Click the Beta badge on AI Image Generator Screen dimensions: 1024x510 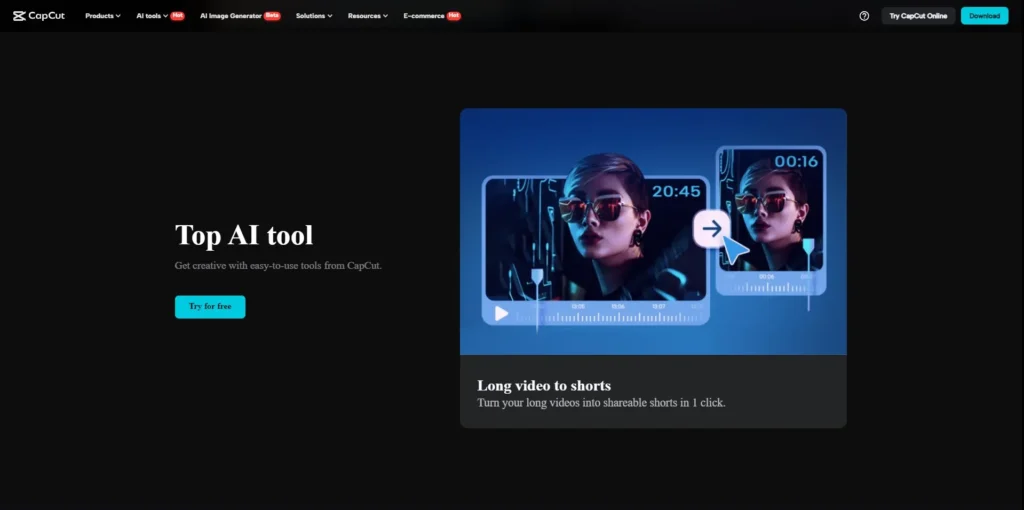click(272, 16)
